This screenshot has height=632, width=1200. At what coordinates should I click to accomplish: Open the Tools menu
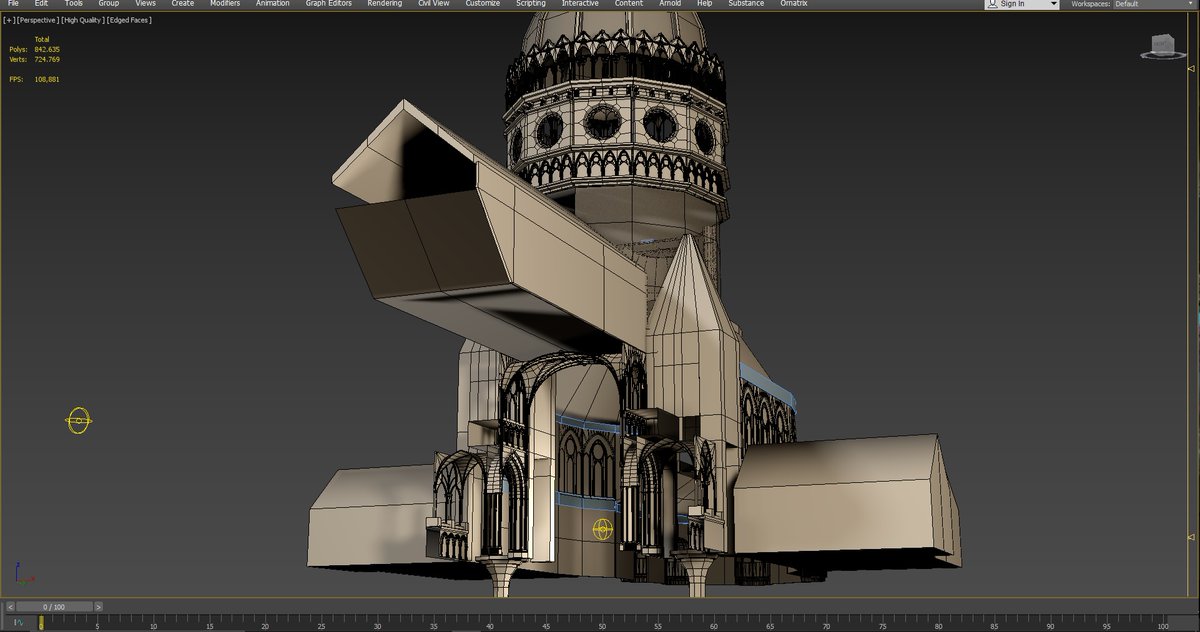(x=74, y=3)
